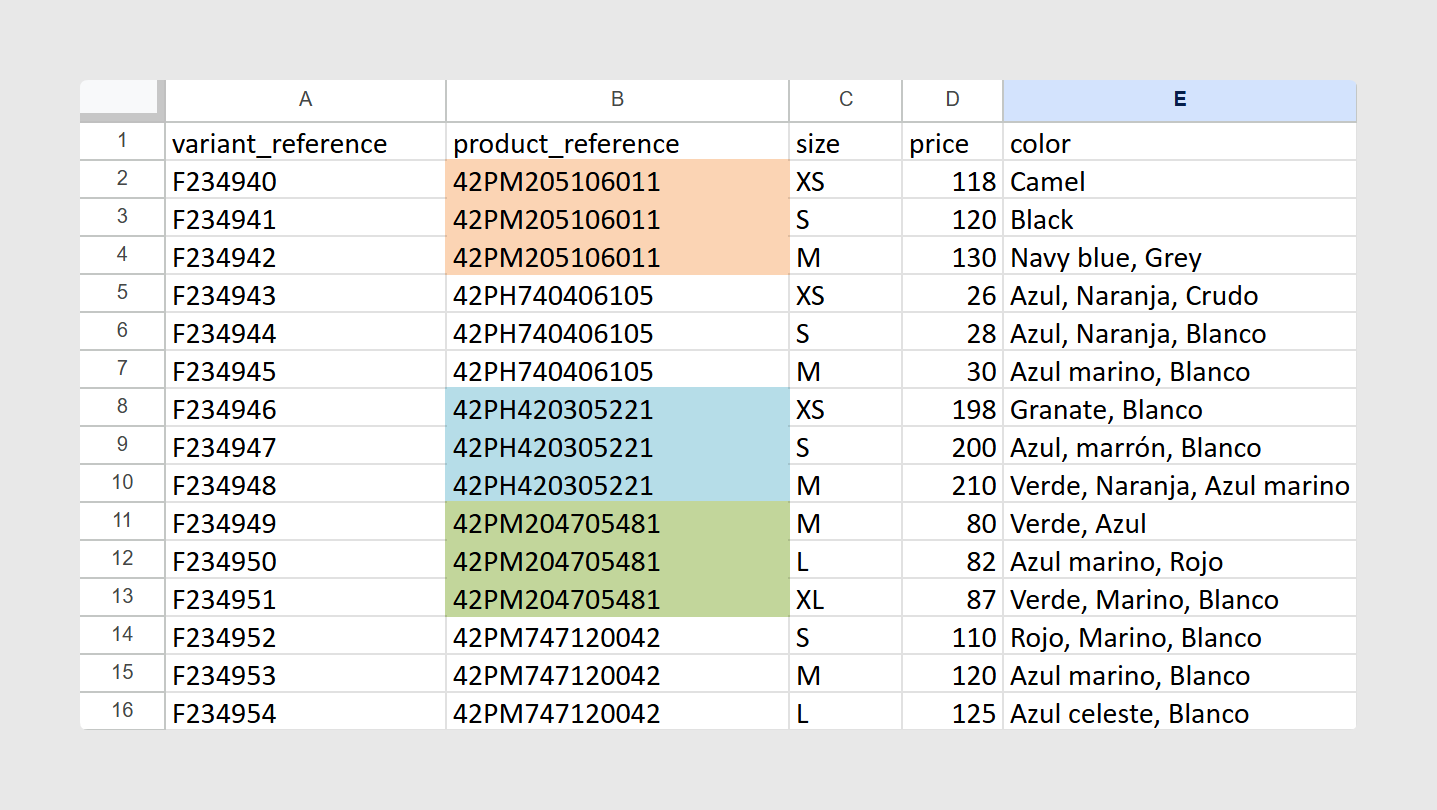Select row 1 header number
1437x810 pixels.
[x=122, y=141]
